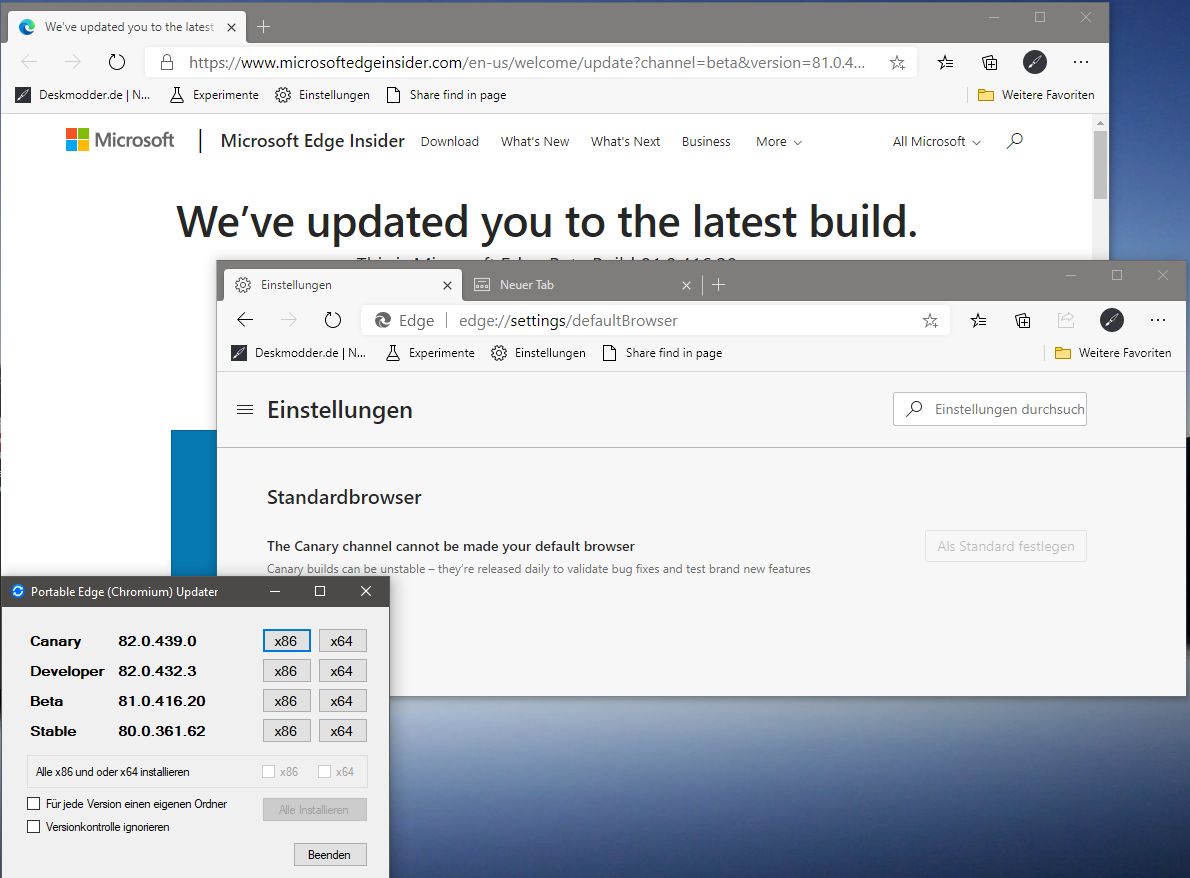Install Beta x86 build
Image resolution: width=1190 pixels, height=878 pixels.
(286, 701)
